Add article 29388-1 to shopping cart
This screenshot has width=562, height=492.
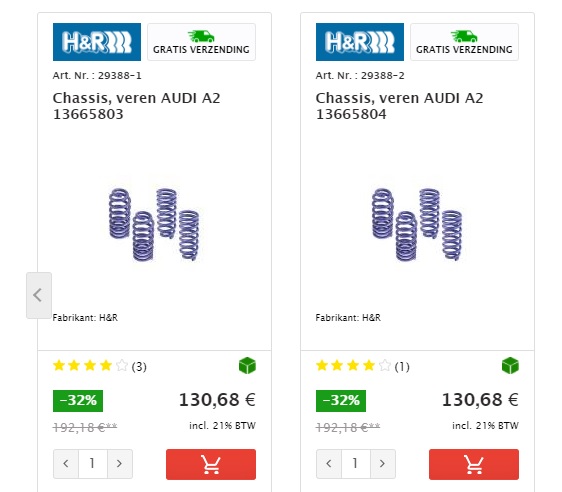(x=211, y=464)
